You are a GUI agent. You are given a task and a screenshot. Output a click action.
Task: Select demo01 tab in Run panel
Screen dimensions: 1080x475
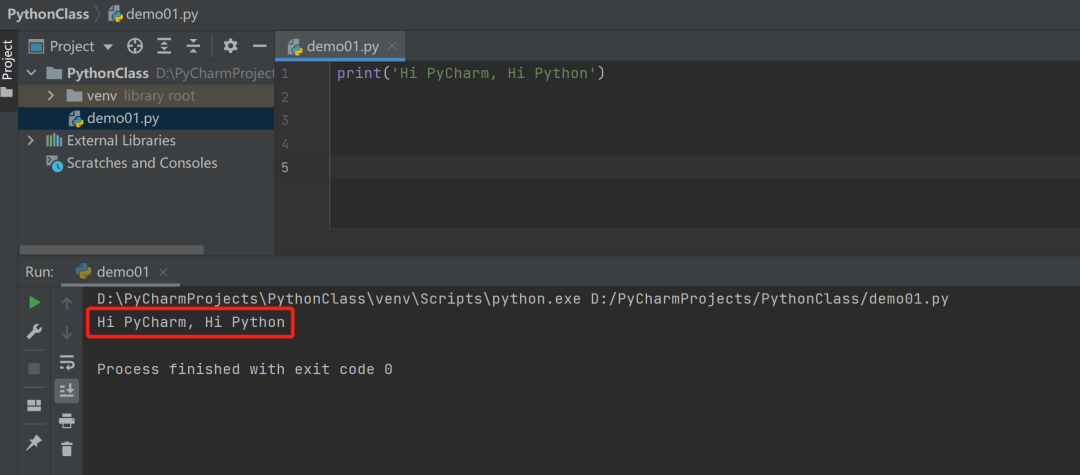pyautogui.click(x=122, y=272)
